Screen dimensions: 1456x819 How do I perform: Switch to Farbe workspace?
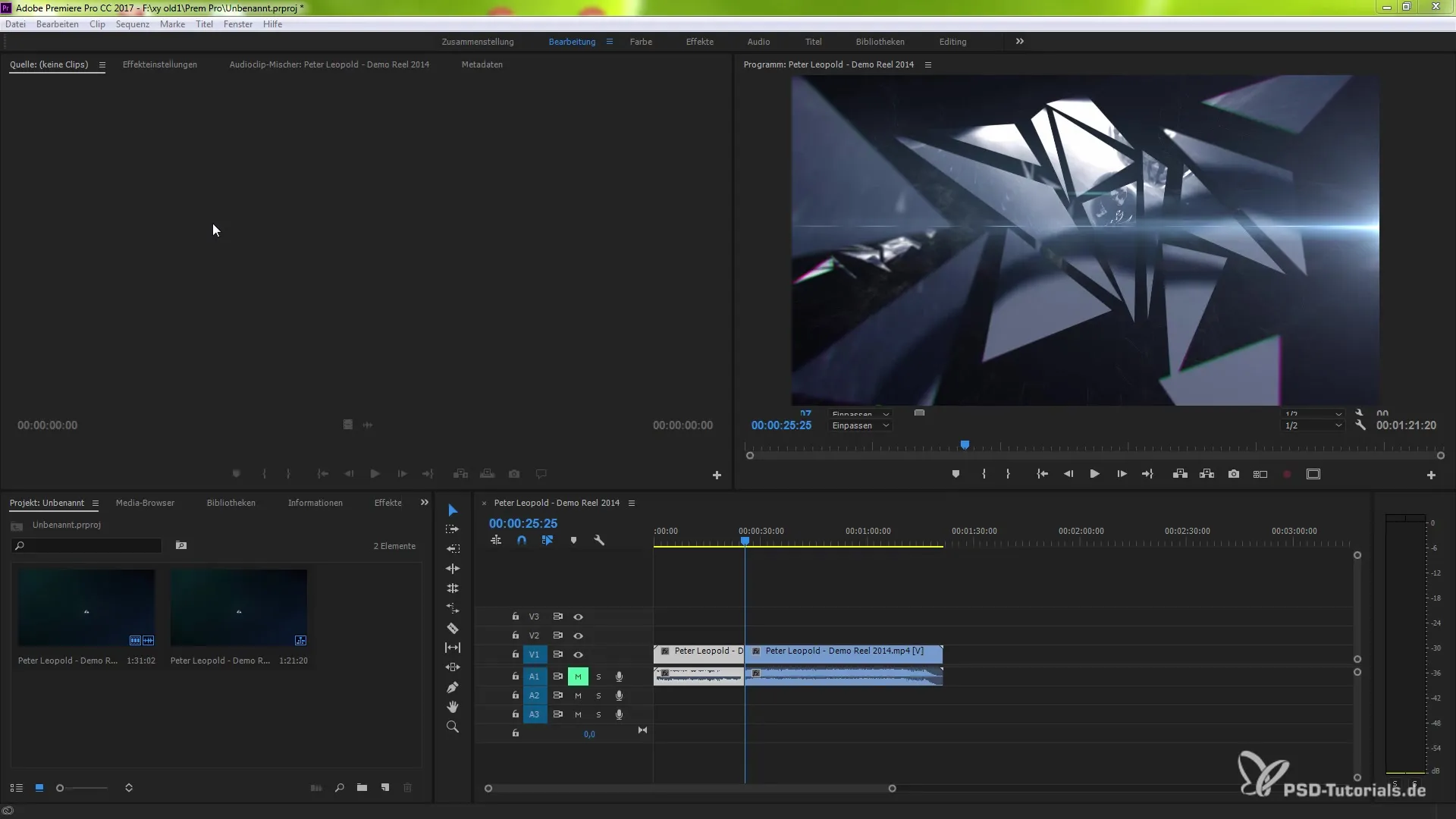pos(641,42)
